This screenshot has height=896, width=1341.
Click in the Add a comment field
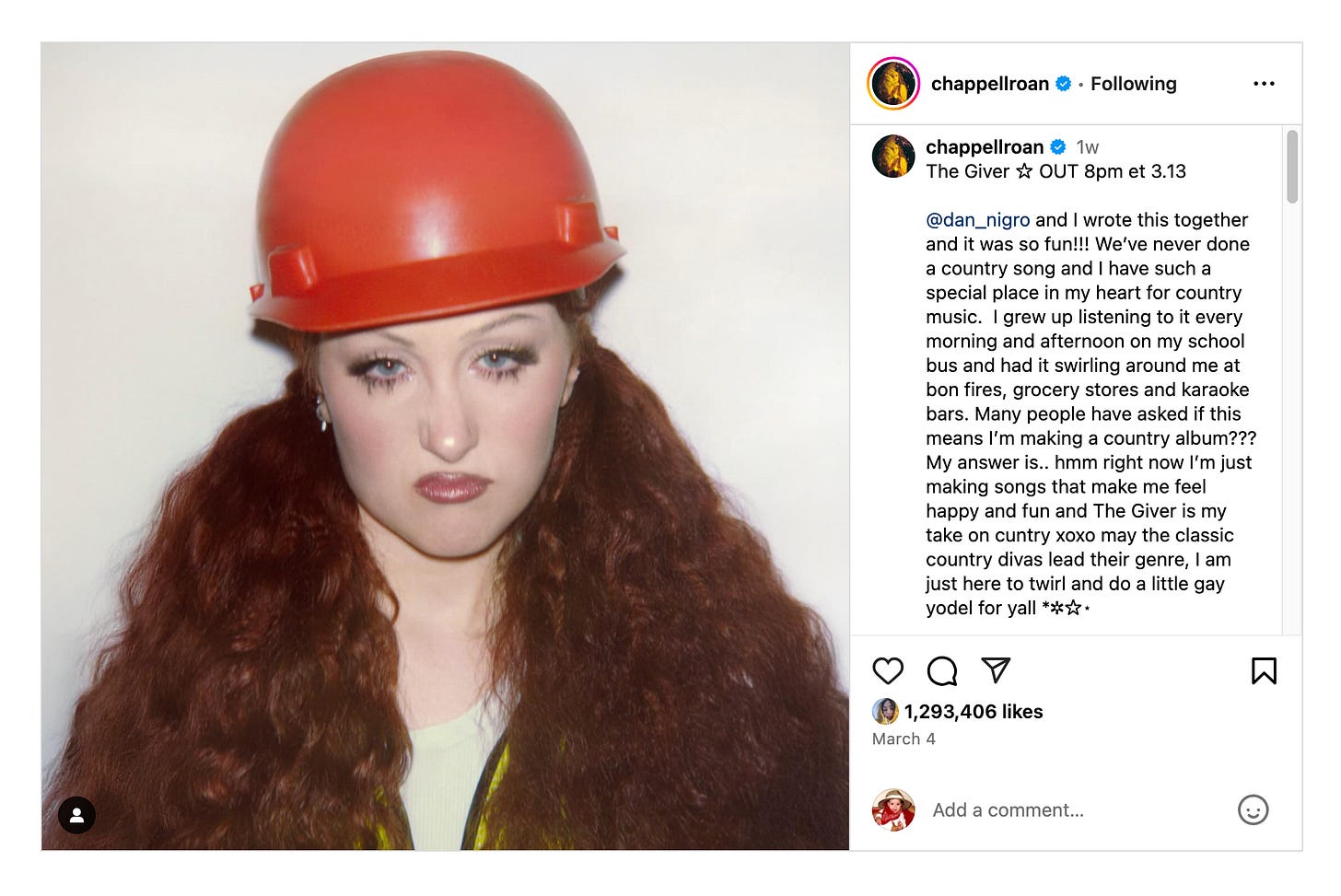[x=1078, y=810]
